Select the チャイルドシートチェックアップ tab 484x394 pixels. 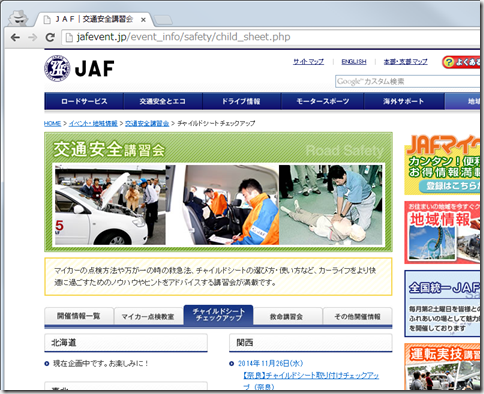click(218, 315)
